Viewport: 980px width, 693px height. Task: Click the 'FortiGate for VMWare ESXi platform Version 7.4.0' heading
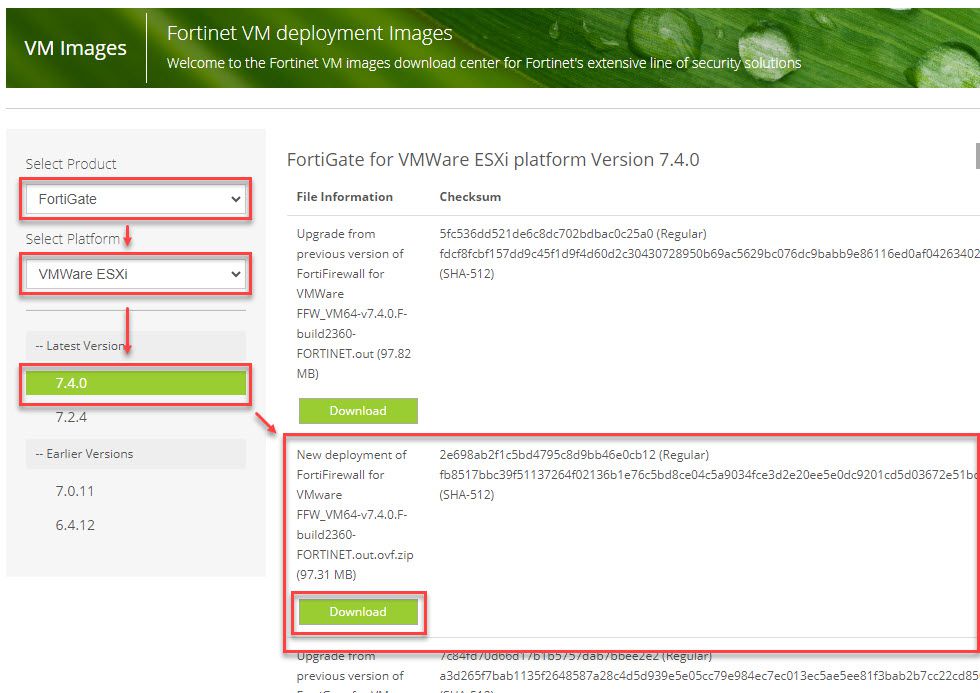tap(492, 160)
